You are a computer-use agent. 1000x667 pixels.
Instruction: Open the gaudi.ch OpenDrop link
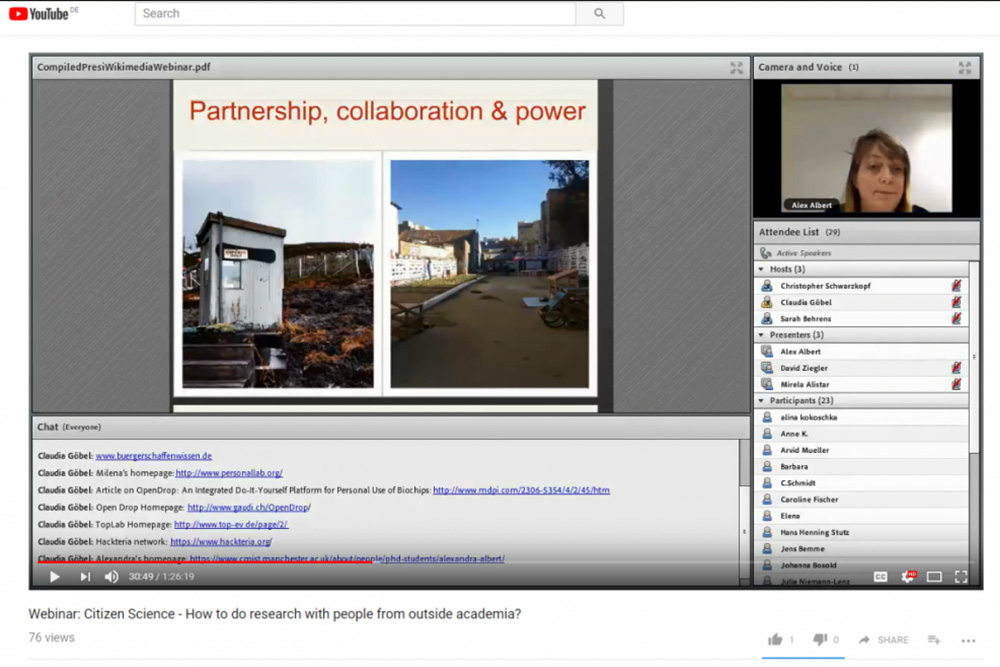249,508
